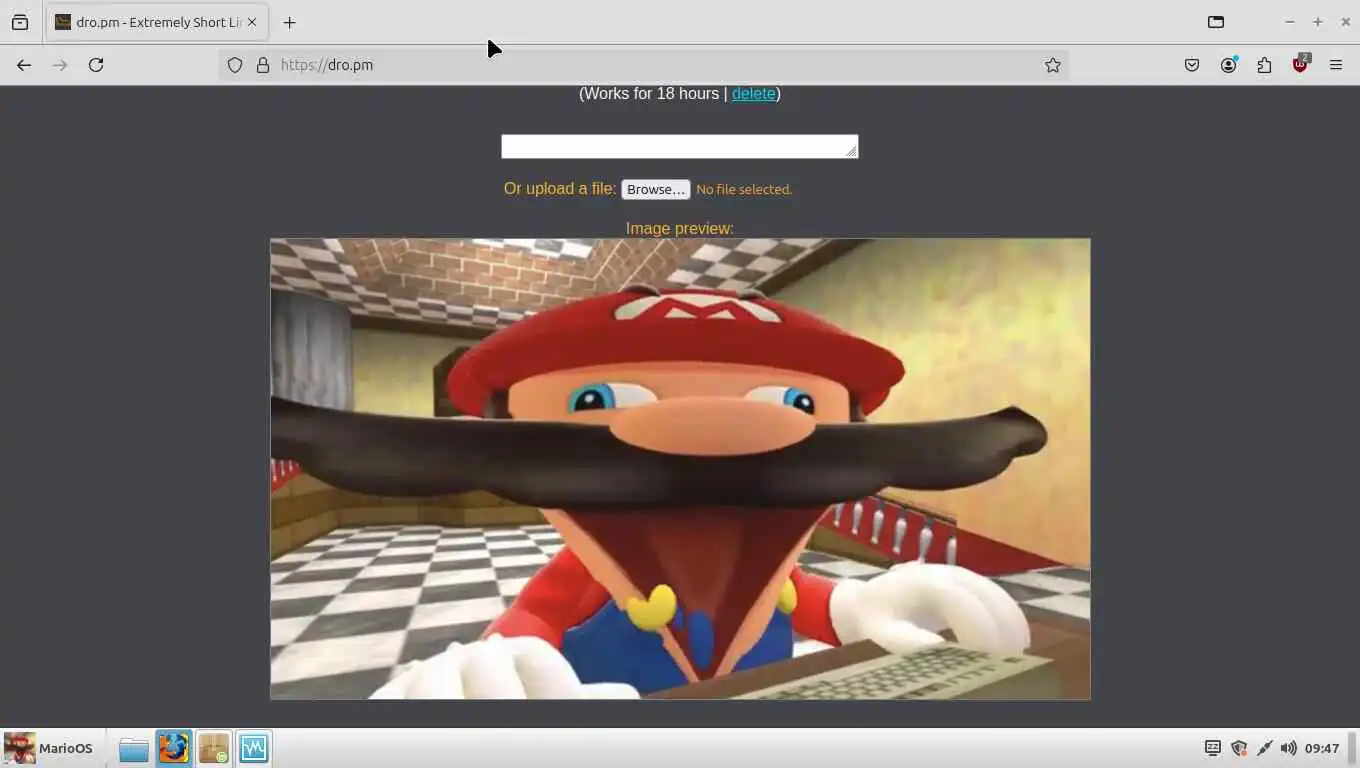Open the tab list view button
The width and height of the screenshot is (1360, 768).
pyautogui.click(x=20, y=22)
